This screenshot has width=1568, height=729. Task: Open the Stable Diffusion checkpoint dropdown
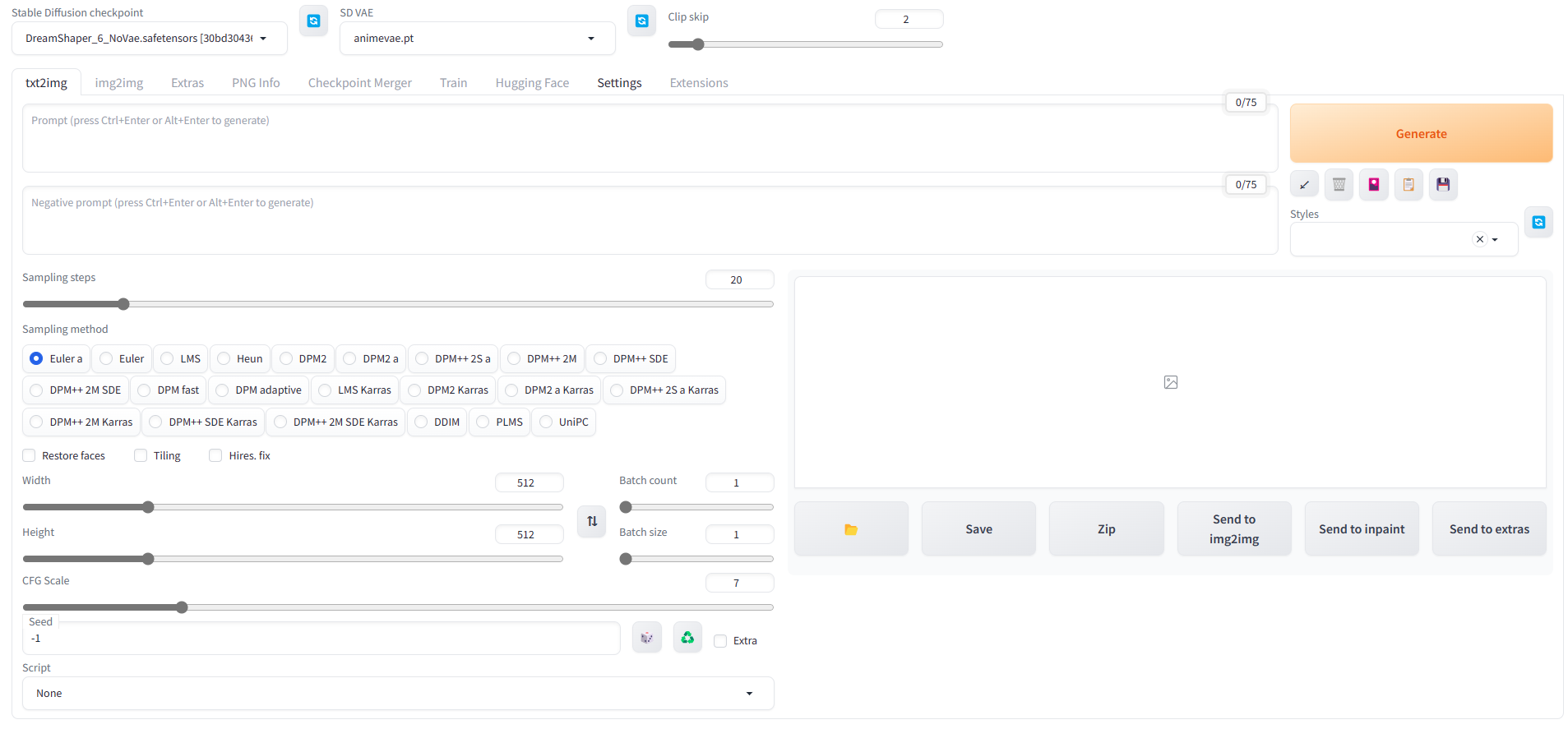pos(149,39)
